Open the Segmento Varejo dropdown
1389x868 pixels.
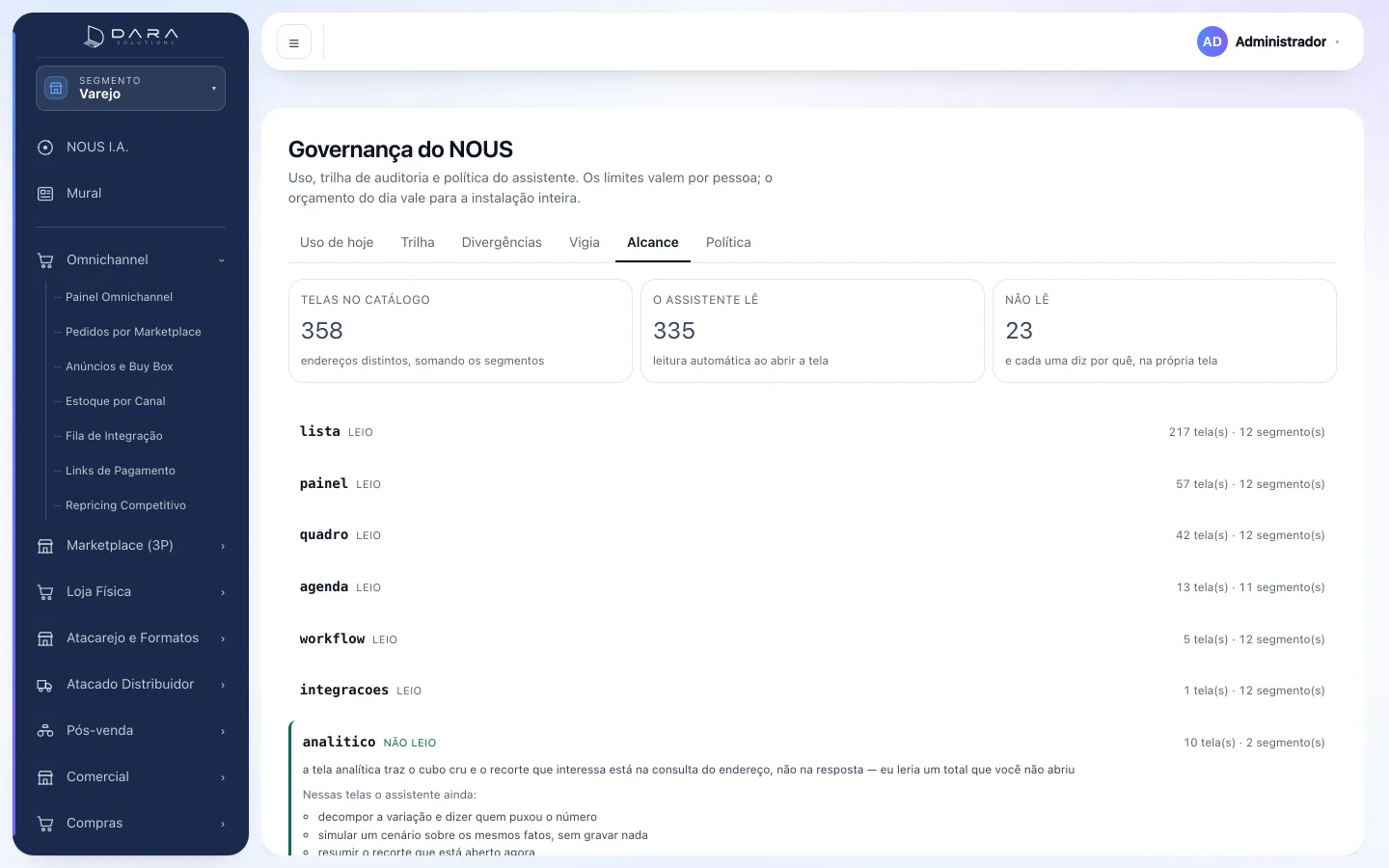point(130,88)
